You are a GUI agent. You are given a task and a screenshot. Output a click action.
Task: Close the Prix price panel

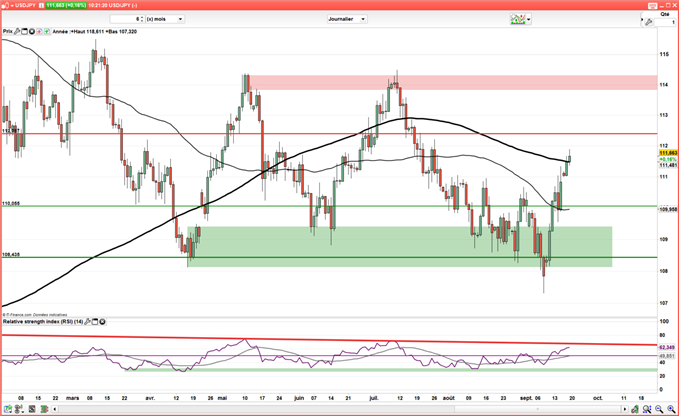pos(32,32)
